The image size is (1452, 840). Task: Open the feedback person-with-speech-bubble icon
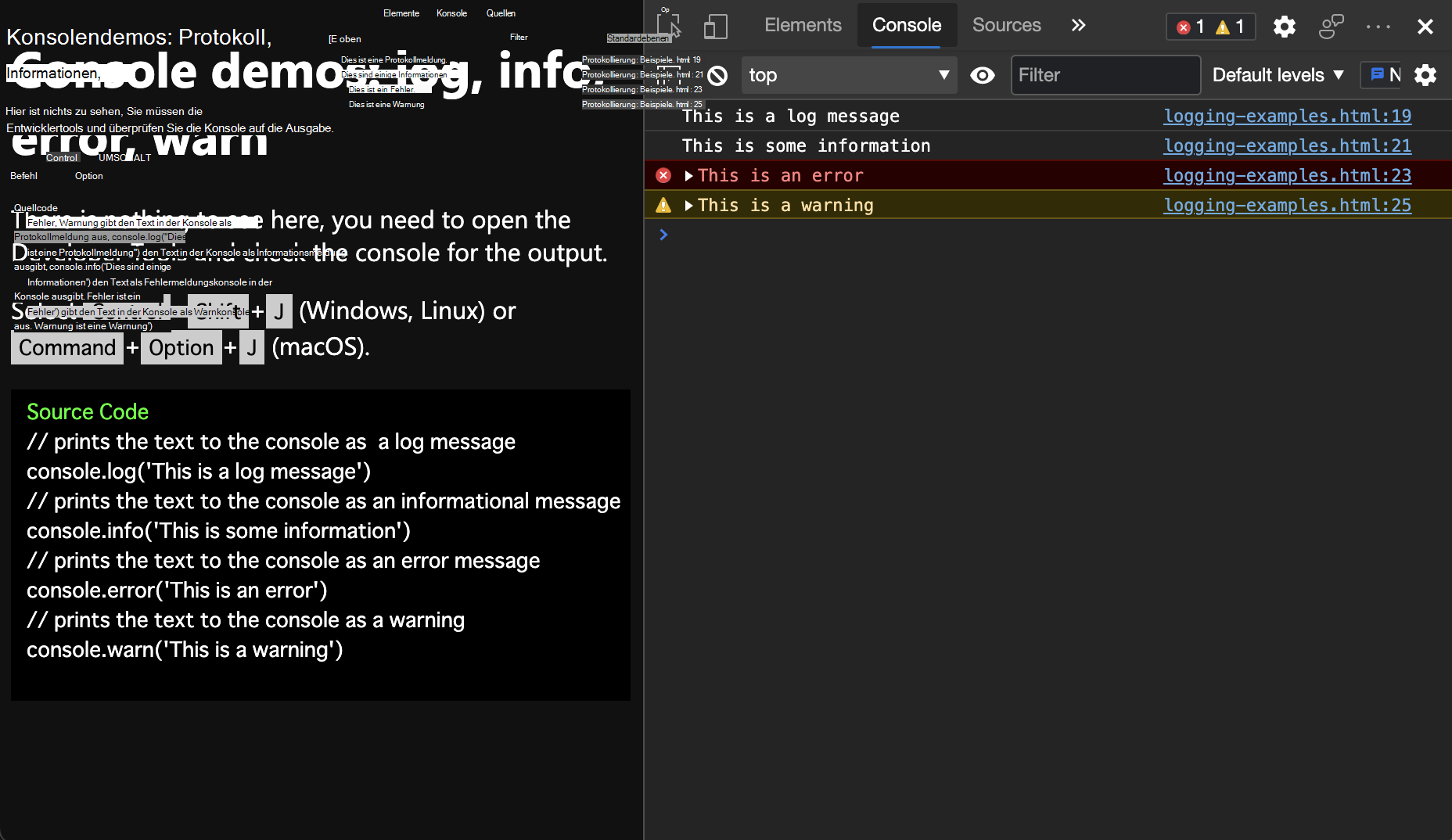(x=1331, y=26)
